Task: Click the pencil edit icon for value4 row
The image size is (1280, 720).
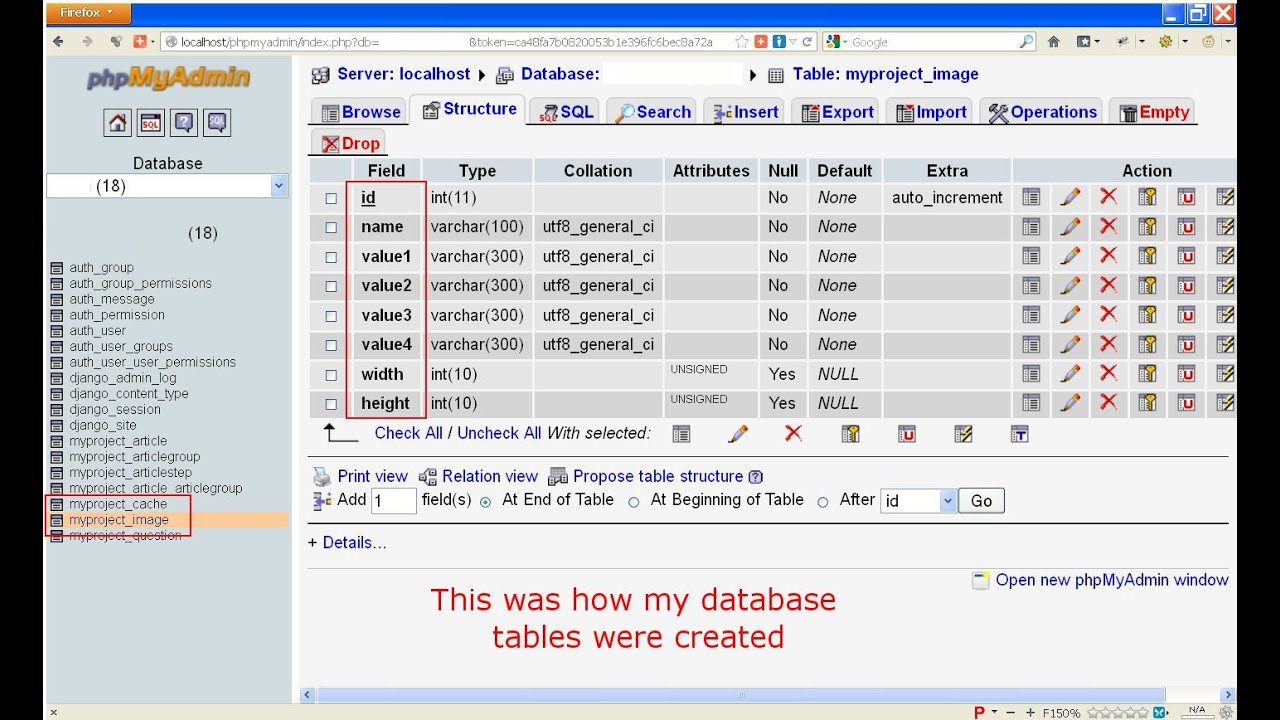Action: tap(1070, 344)
